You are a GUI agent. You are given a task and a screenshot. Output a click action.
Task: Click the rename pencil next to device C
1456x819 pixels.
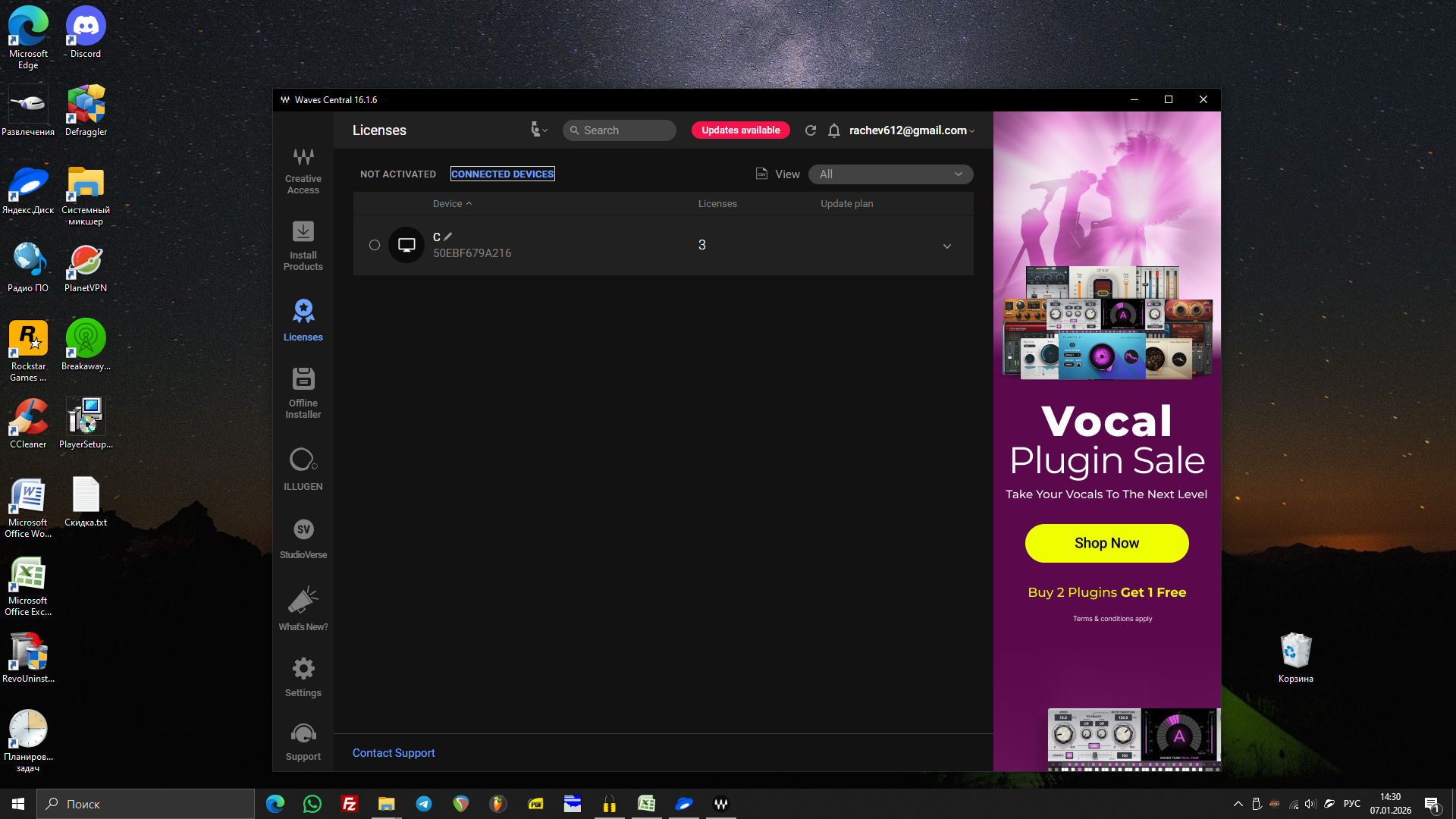(448, 237)
